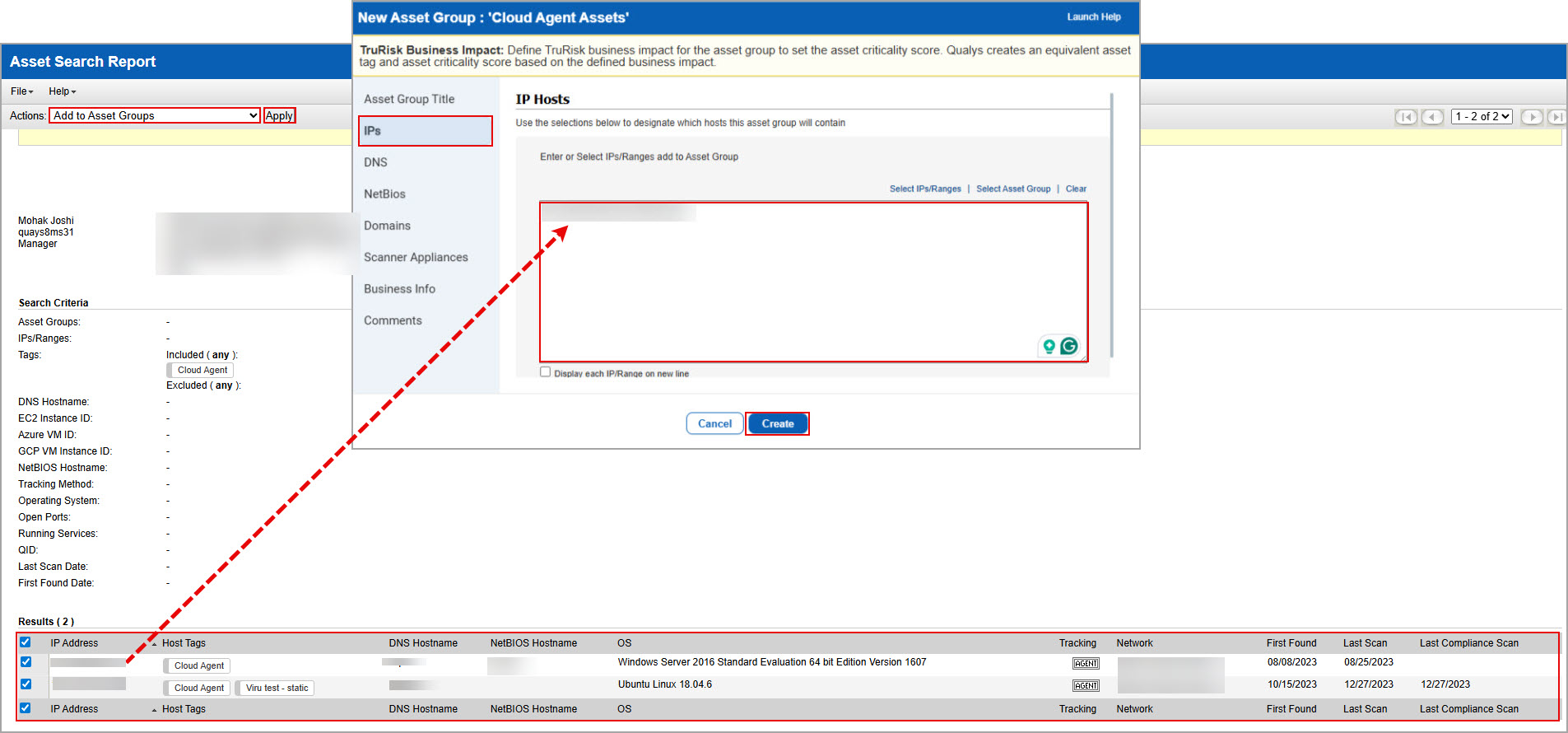Click the Network column header at top
This screenshot has width=1568, height=733.
point(1134,643)
